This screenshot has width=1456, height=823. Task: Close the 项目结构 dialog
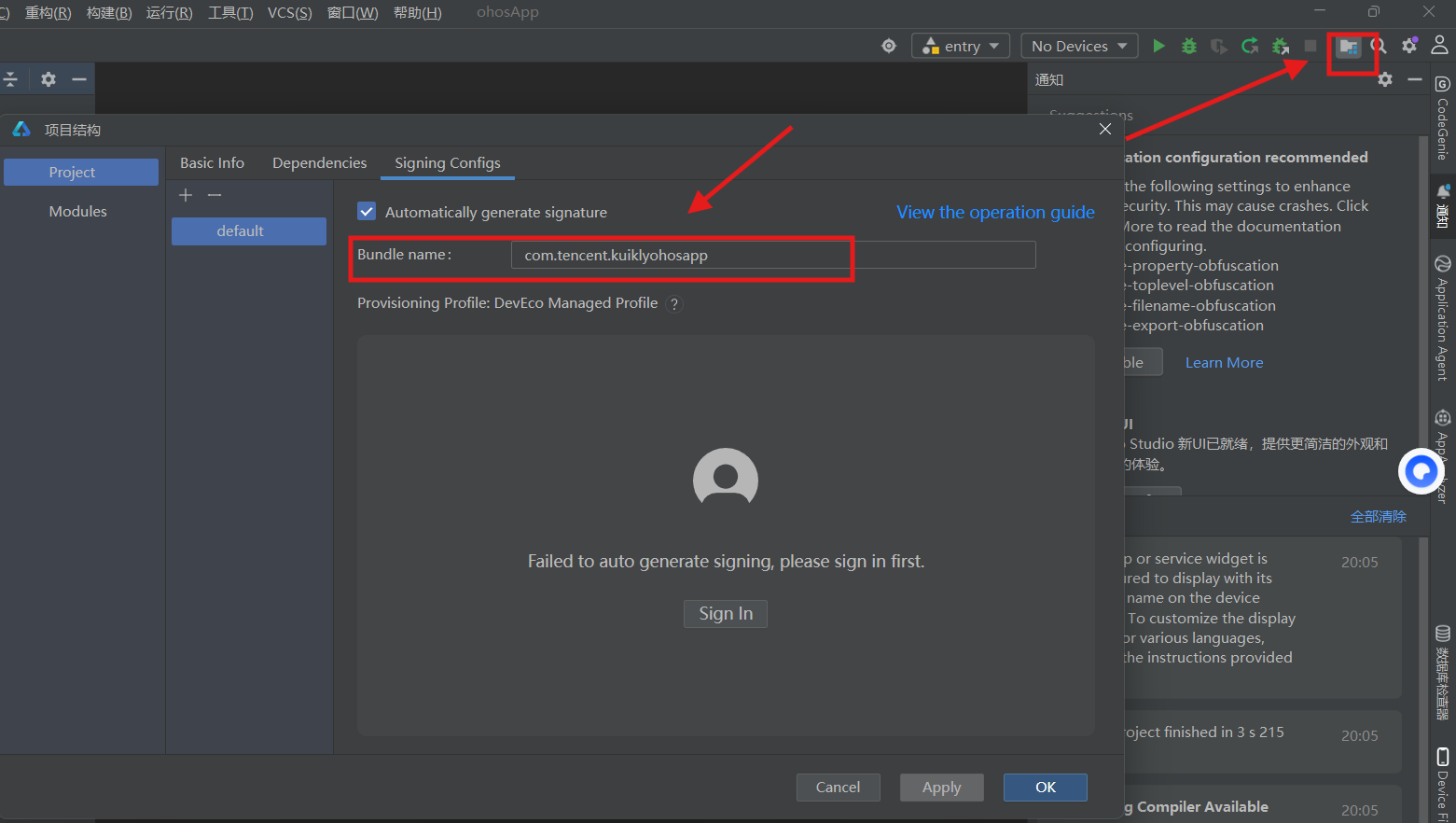[x=1105, y=129]
